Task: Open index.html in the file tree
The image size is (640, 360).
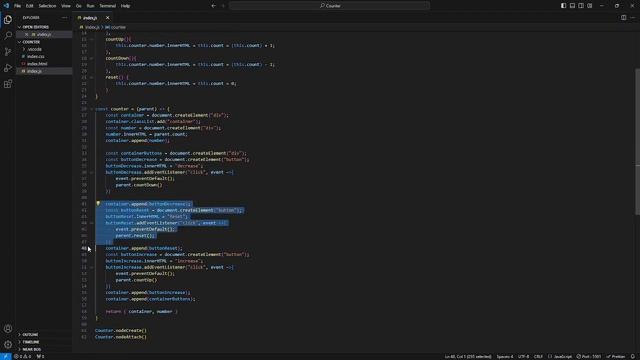Action: click(x=37, y=64)
